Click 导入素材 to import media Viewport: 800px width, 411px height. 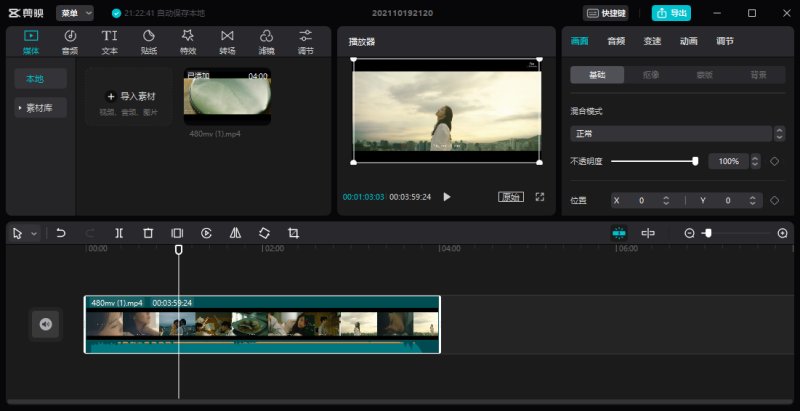[130, 96]
